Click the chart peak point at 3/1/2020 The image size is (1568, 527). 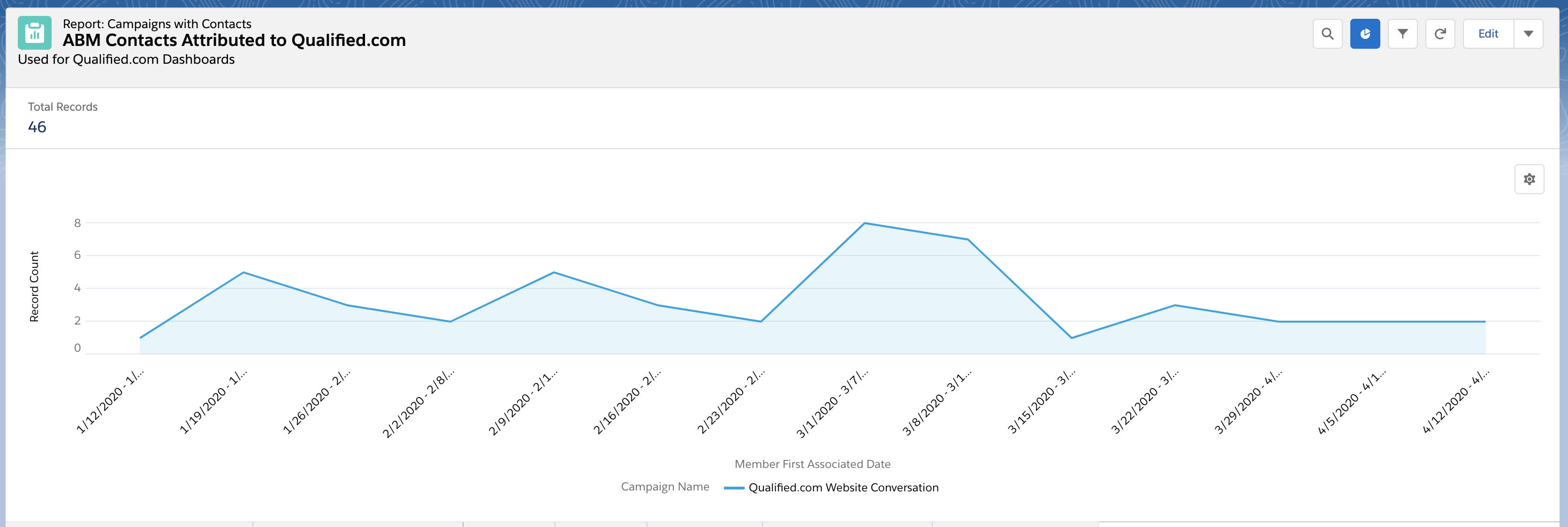coord(864,223)
